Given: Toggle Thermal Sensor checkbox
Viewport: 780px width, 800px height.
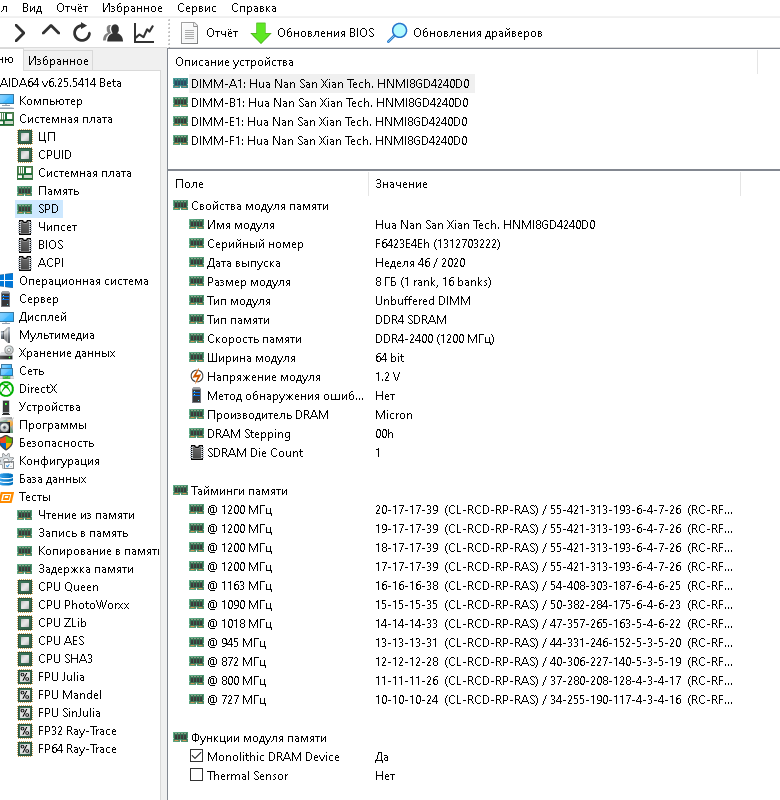Looking at the screenshot, I should [196, 774].
